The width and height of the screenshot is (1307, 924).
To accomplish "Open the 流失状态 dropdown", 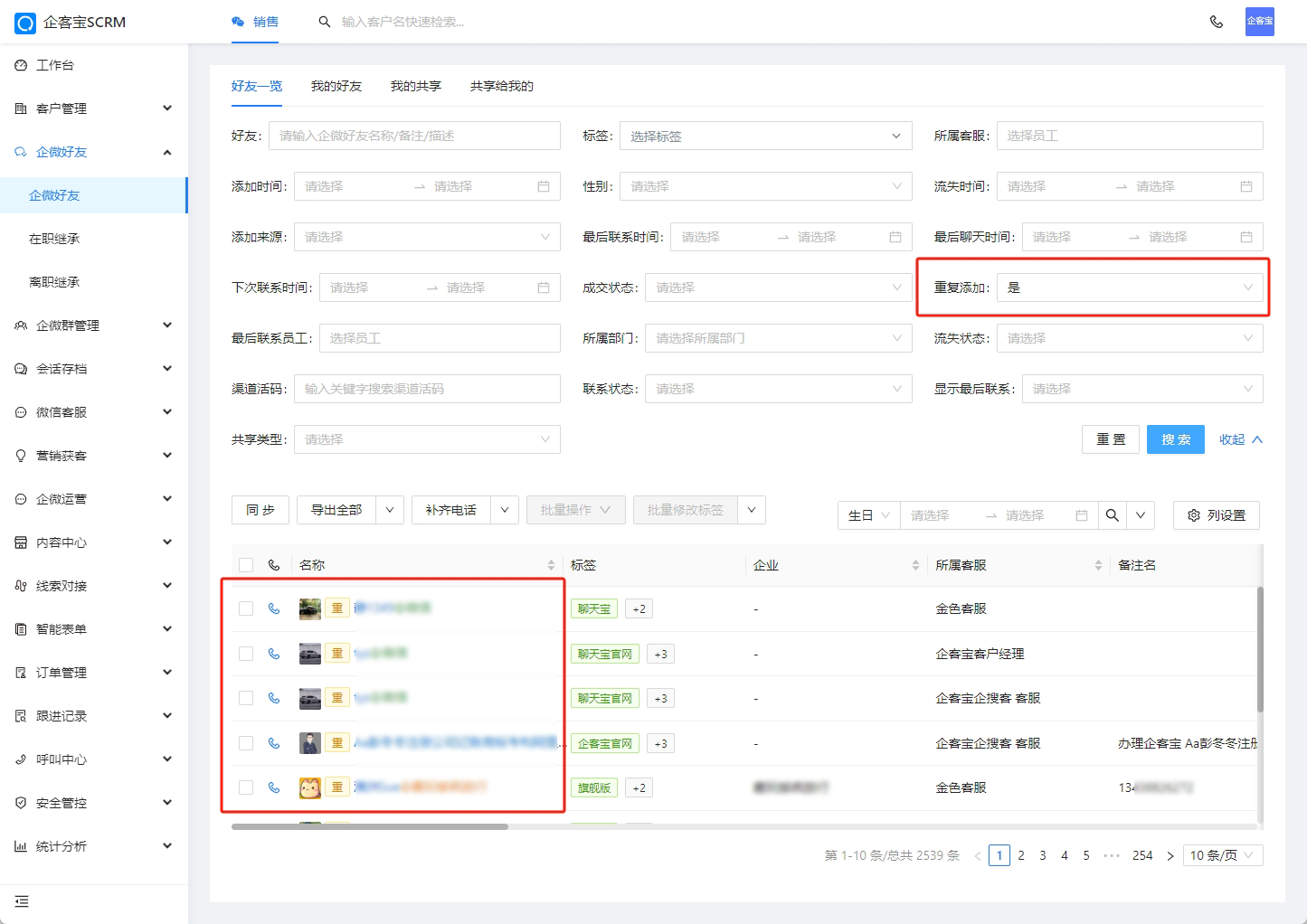I will [x=1130, y=338].
